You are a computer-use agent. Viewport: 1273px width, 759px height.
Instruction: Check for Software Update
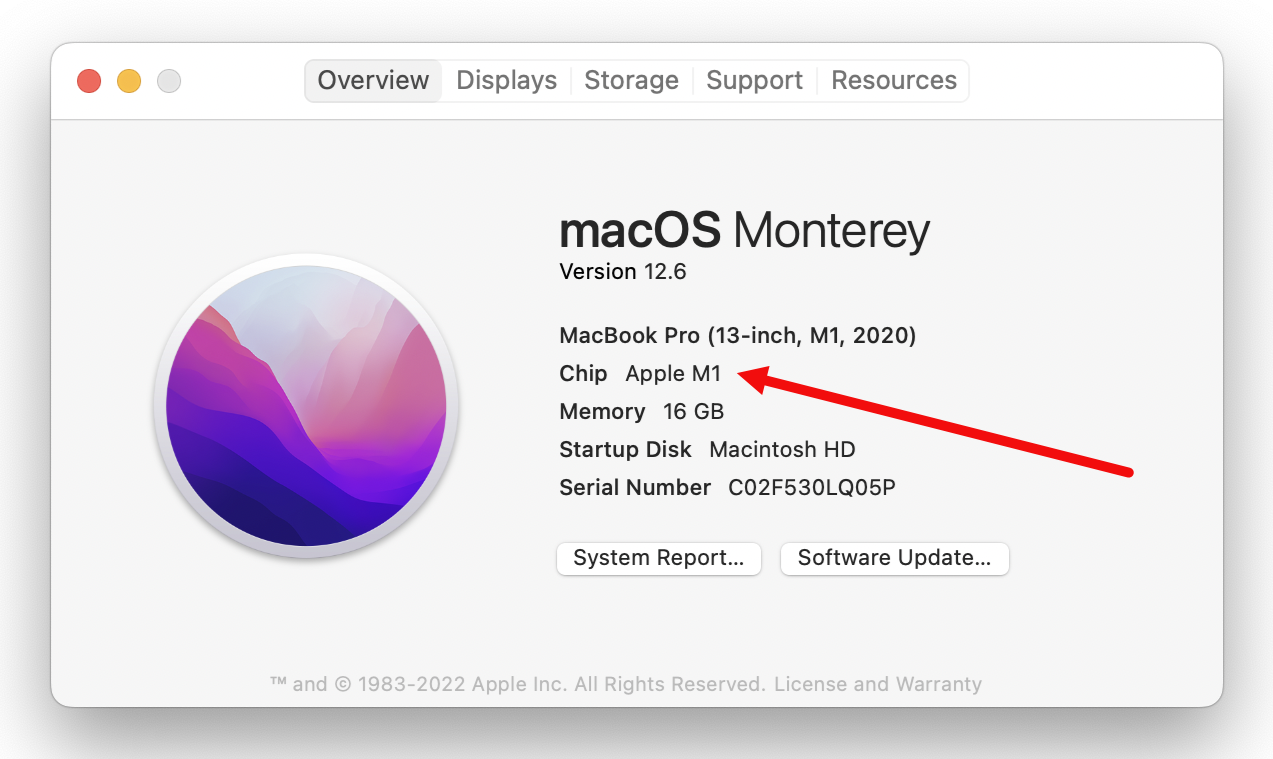893,558
